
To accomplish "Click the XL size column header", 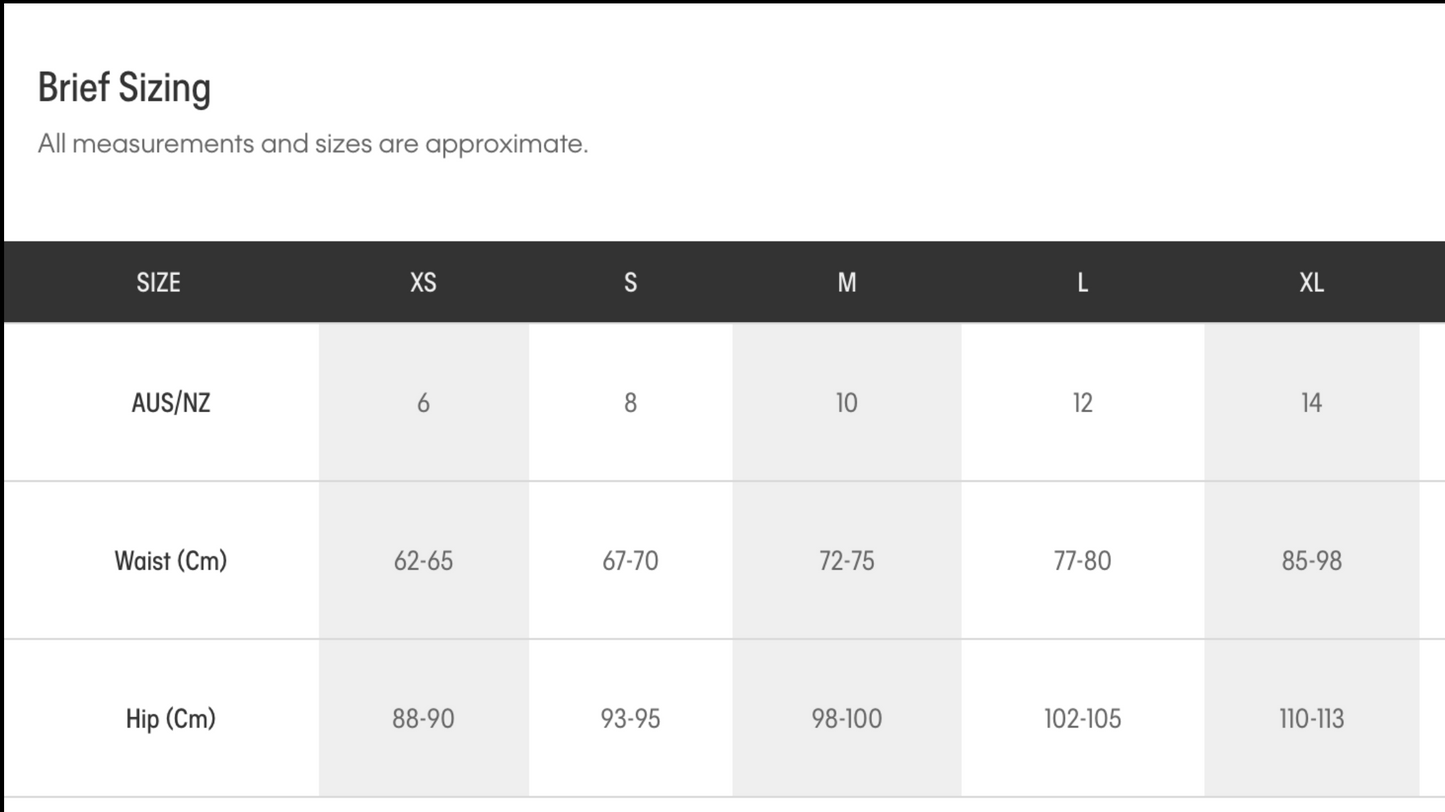I will [x=1311, y=283].
